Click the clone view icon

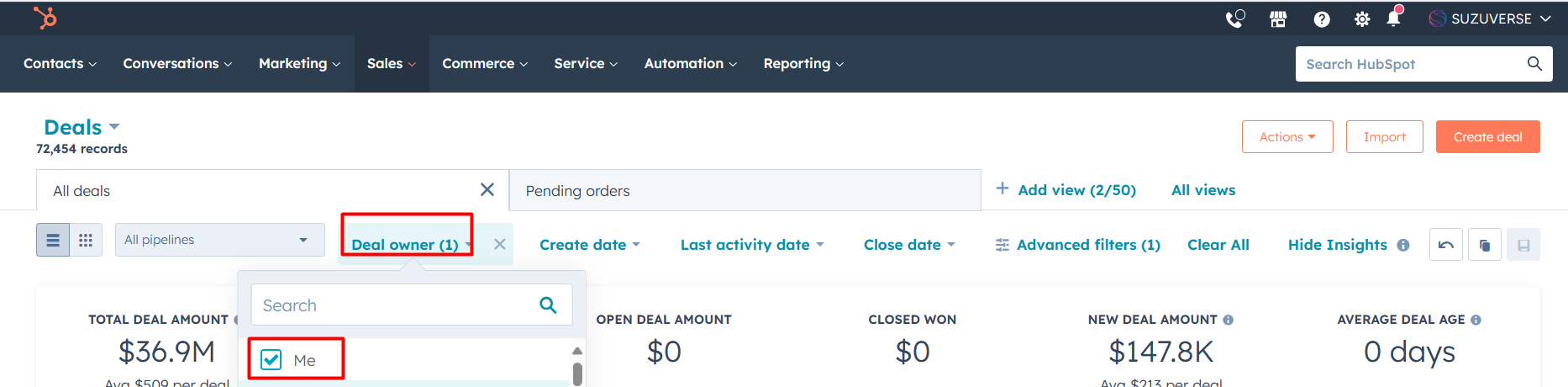click(1485, 245)
